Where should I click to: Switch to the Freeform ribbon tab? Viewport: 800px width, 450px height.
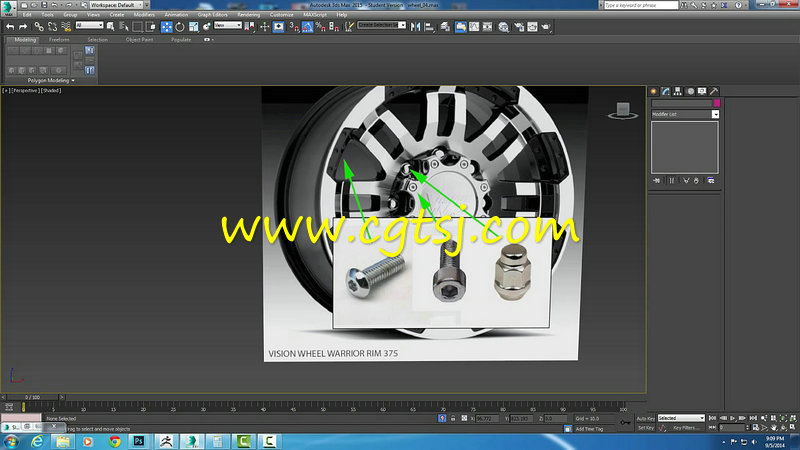pyautogui.click(x=59, y=39)
